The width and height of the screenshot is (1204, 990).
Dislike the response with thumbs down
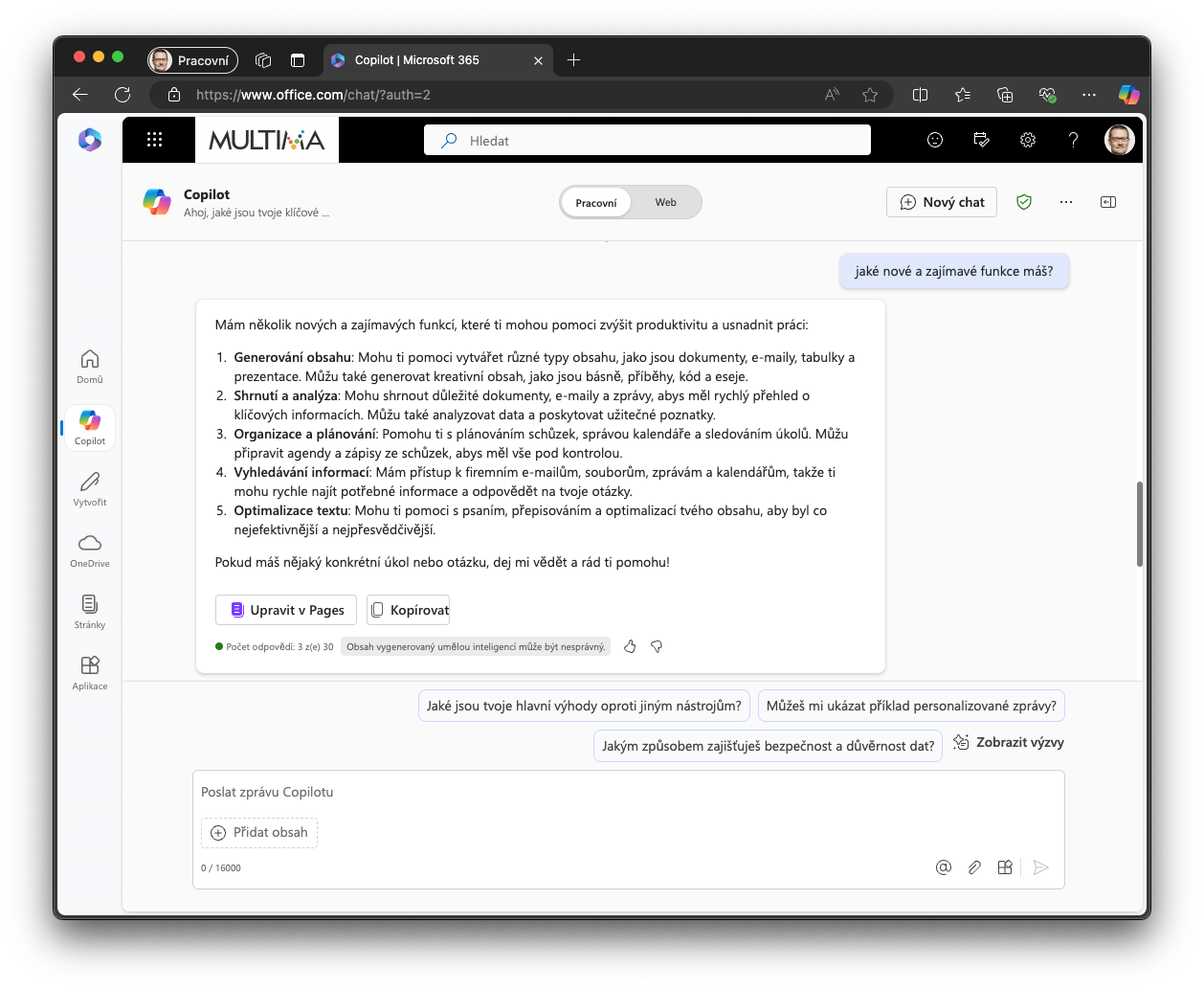(x=657, y=646)
